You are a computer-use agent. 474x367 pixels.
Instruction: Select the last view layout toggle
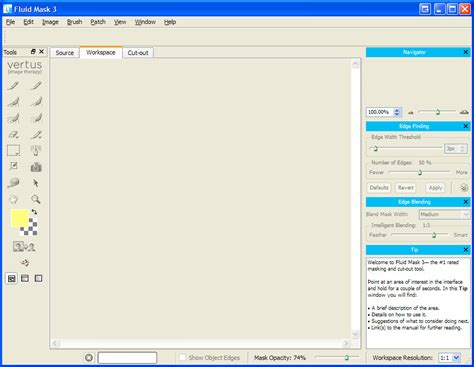point(38,278)
